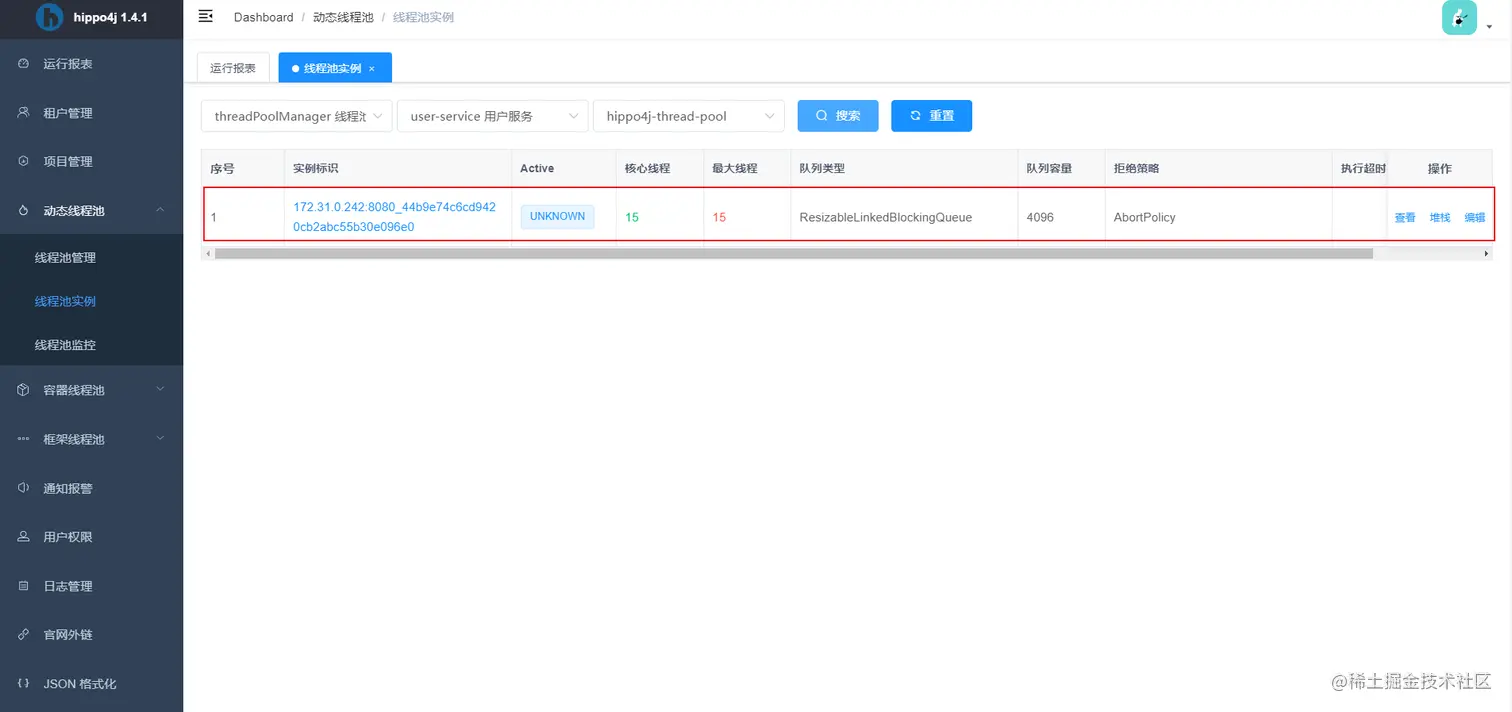Click the horizontal table scrollbar
Image resolution: width=1512 pixels, height=712 pixels.
(793, 254)
